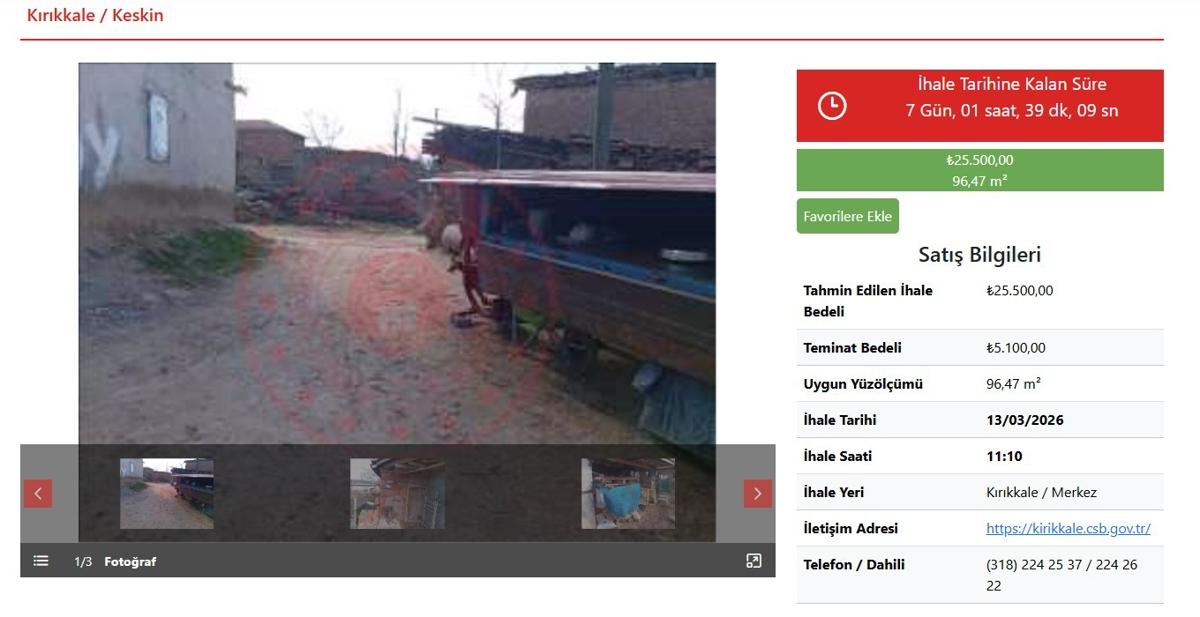Select the third blue container thumbnail
Screen dimensions: 1200x617
click(x=628, y=493)
